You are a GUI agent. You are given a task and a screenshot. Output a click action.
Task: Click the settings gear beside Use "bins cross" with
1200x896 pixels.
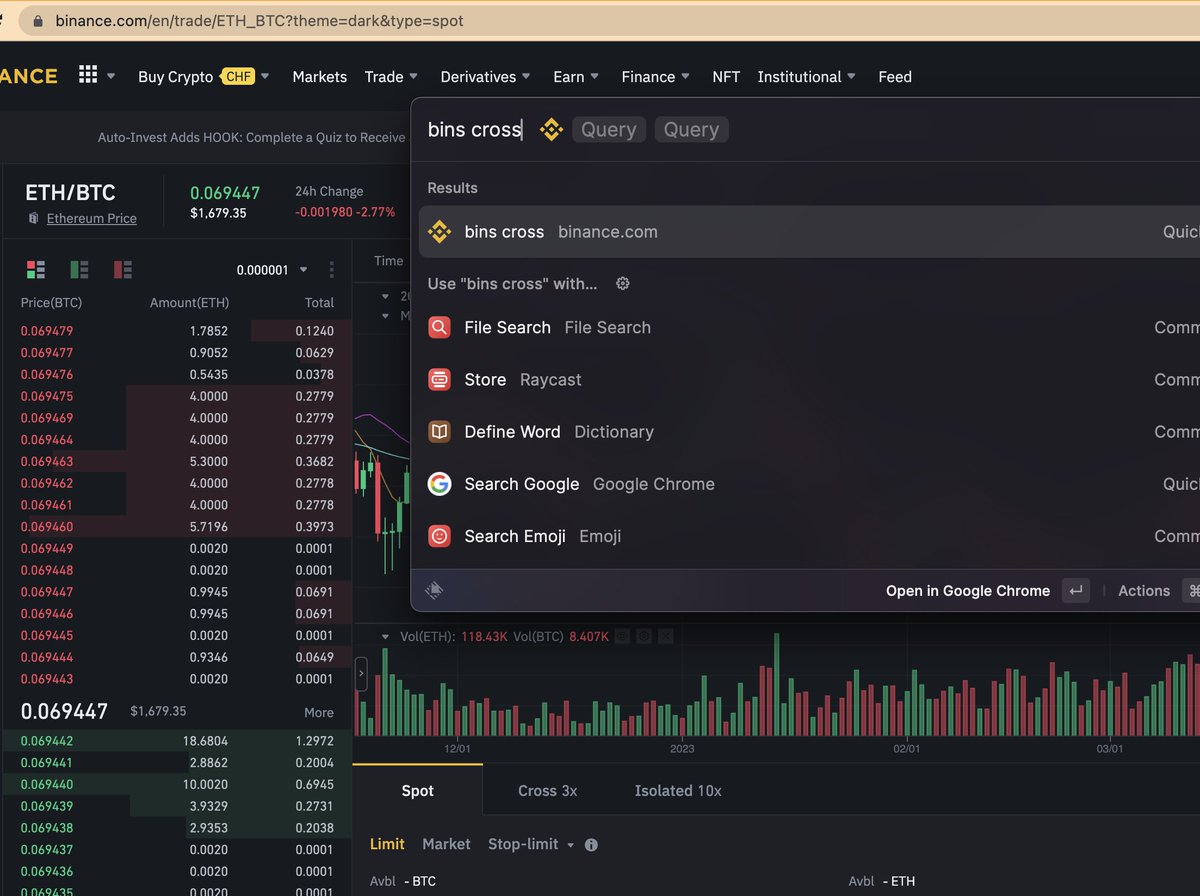coord(623,284)
